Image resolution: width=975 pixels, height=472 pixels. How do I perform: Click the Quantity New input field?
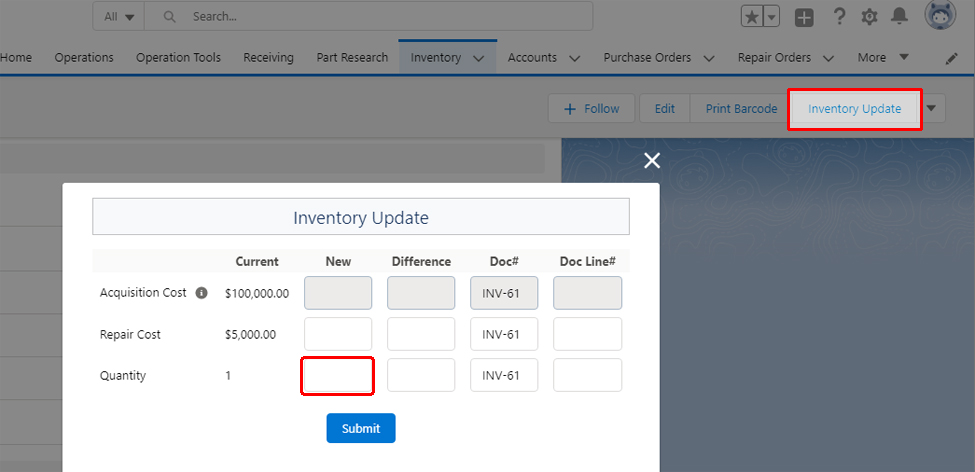(338, 376)
